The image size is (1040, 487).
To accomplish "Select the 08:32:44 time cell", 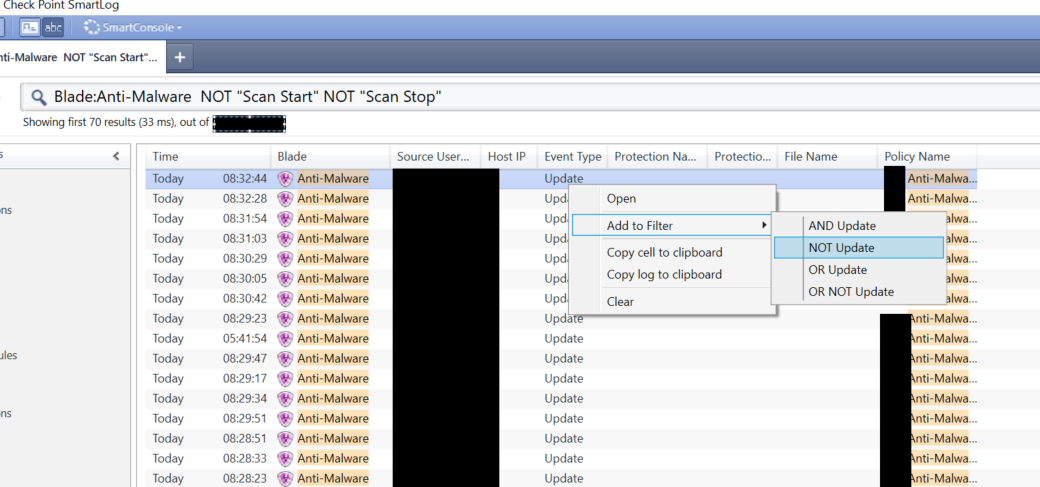I will point(245,178).
